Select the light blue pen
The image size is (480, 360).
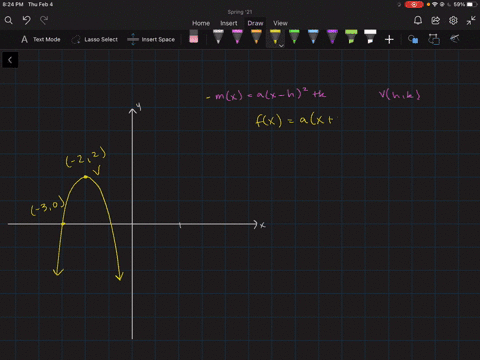[313, 37]
